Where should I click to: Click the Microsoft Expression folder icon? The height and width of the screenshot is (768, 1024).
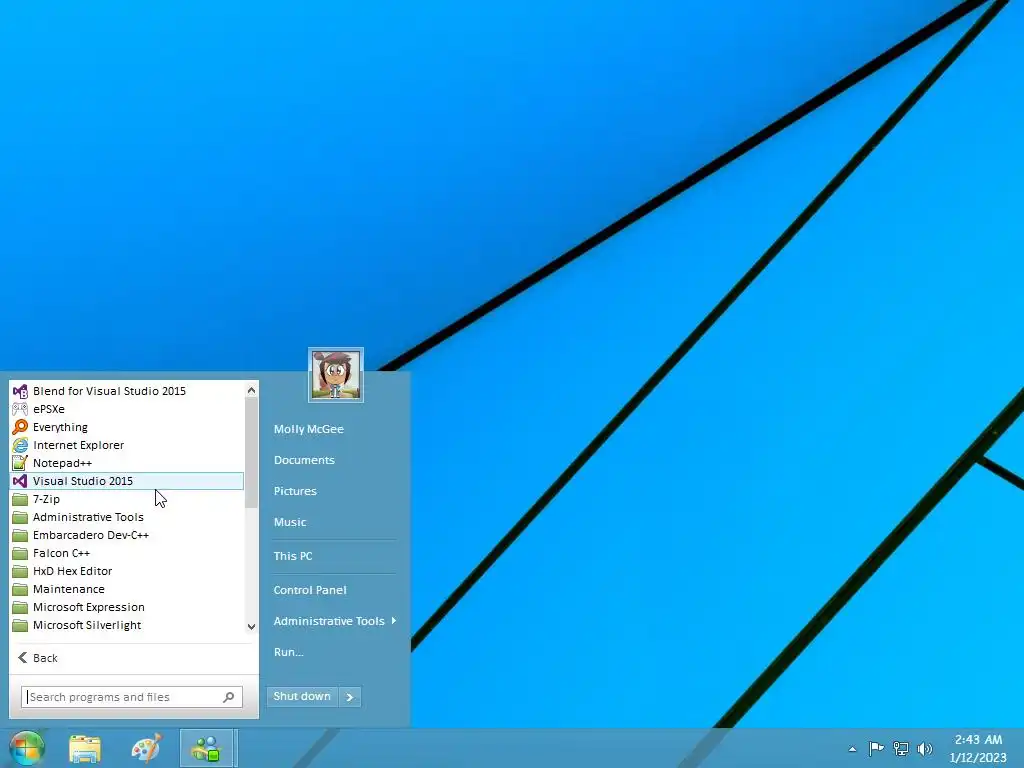coord(20,607)
